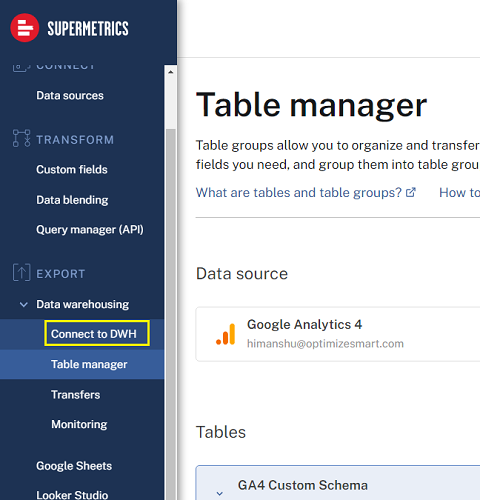Open Custom fields under Transform

point(72,170)
